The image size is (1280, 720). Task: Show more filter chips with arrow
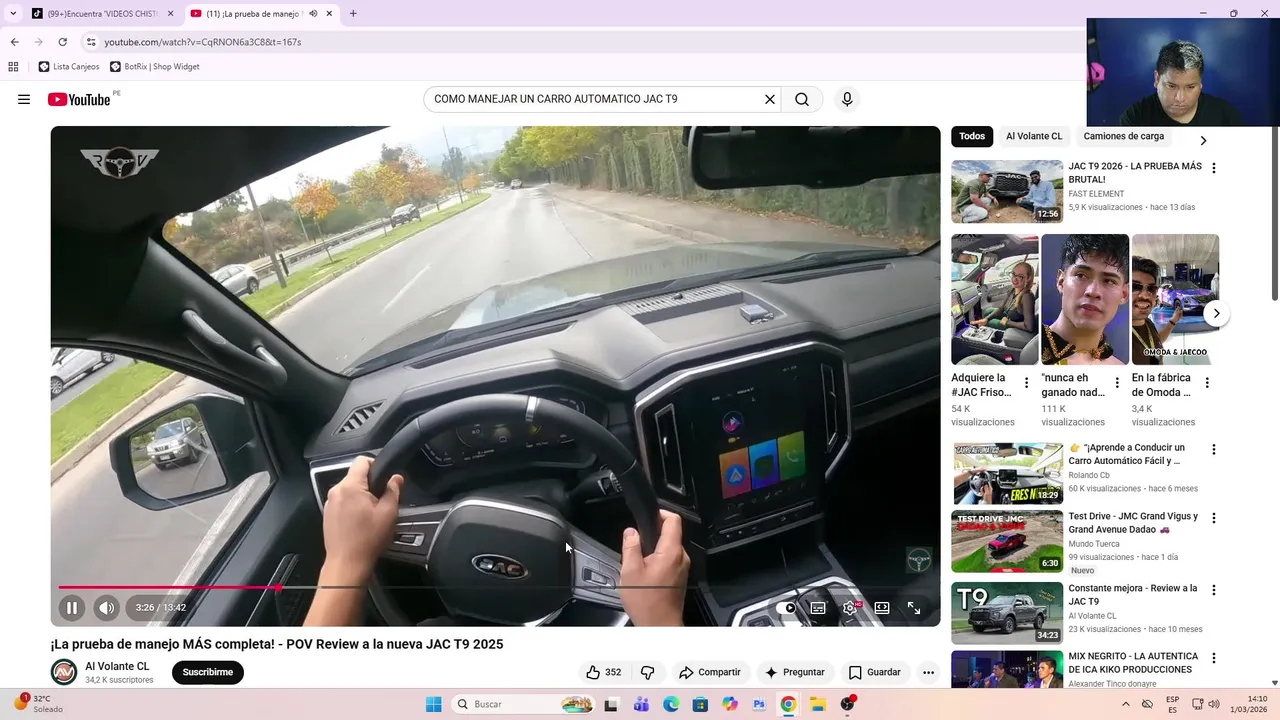pos(1203,140)
